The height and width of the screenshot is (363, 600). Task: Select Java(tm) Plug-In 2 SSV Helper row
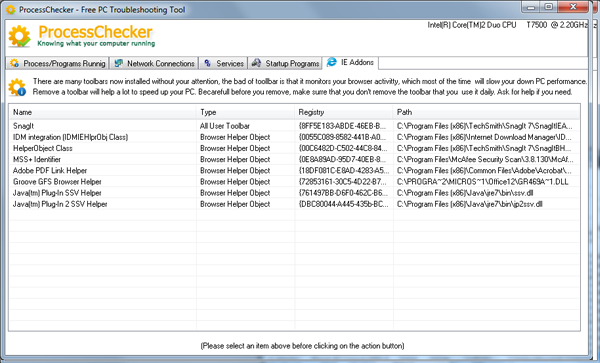pos(294,204)
